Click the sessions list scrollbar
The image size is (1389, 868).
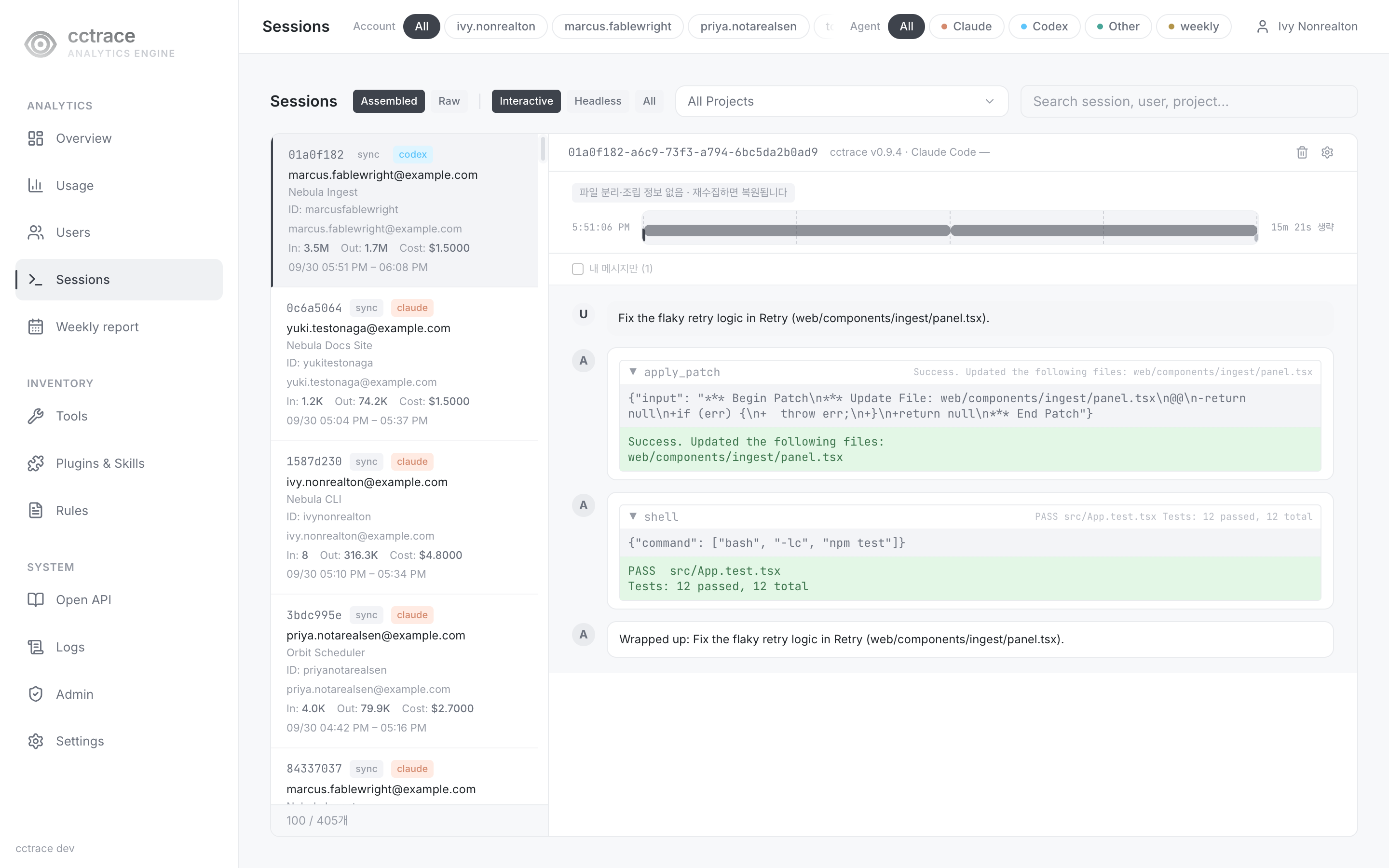pos(543,149)
